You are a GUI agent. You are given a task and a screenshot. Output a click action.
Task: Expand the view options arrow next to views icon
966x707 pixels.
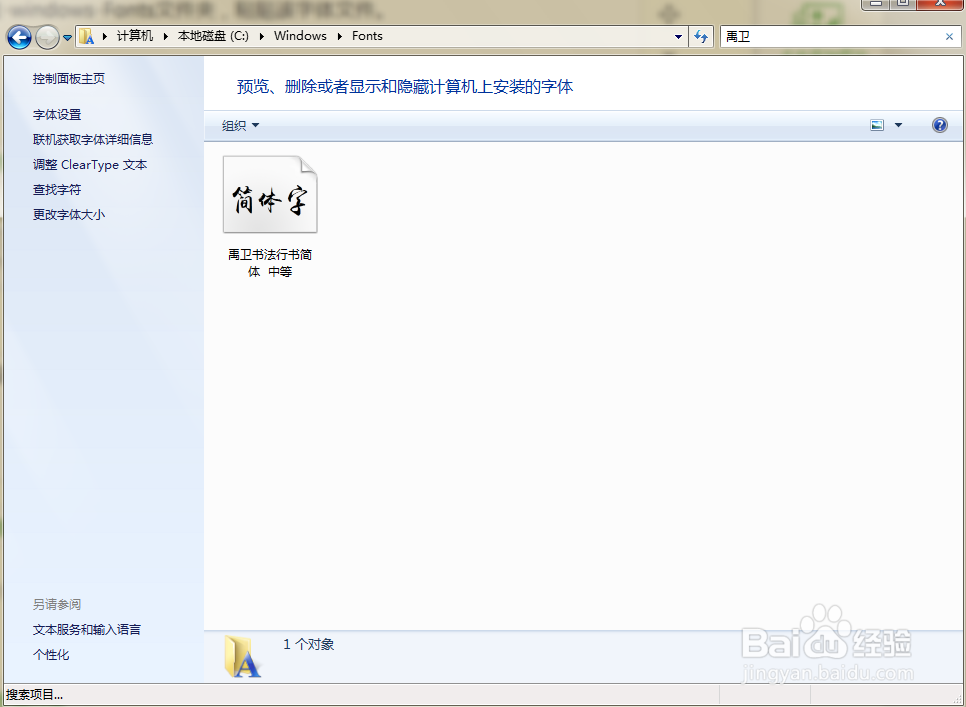tap(896, 124)
